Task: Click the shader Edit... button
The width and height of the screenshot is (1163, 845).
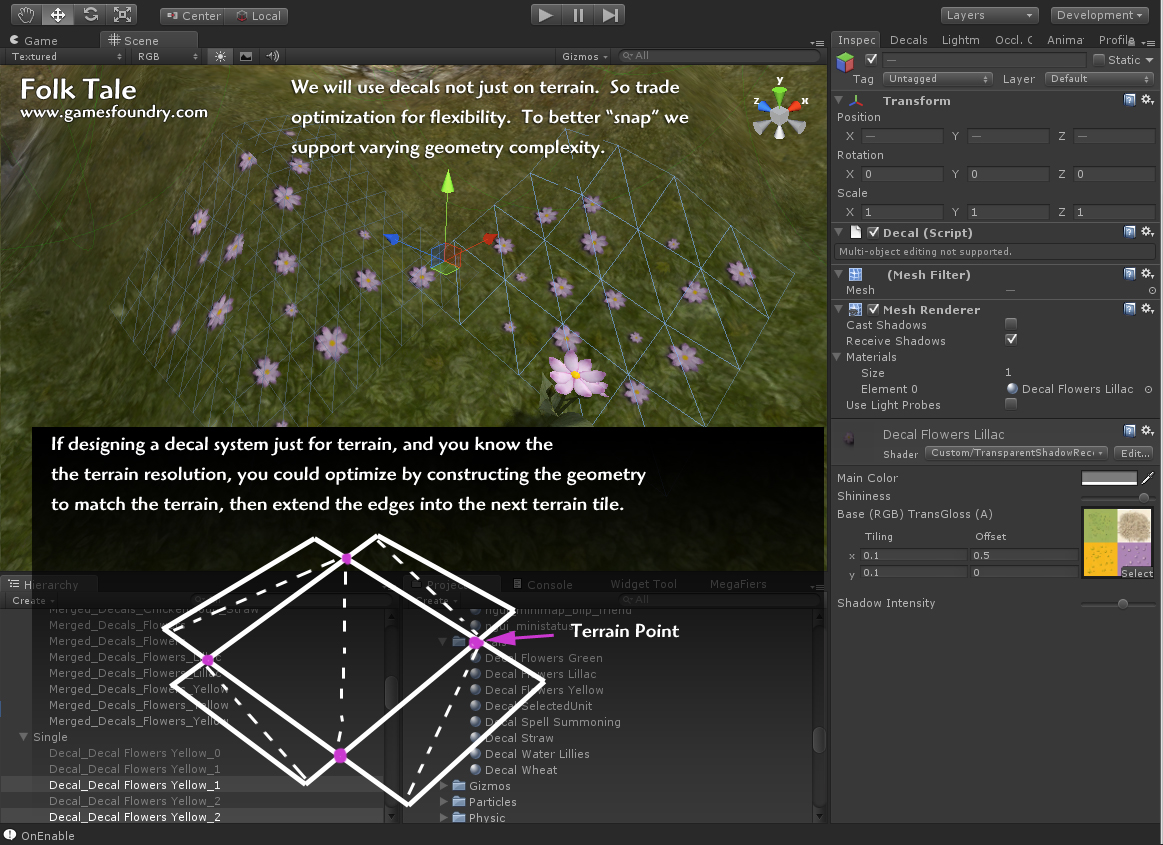Action: coord(1135,453)
